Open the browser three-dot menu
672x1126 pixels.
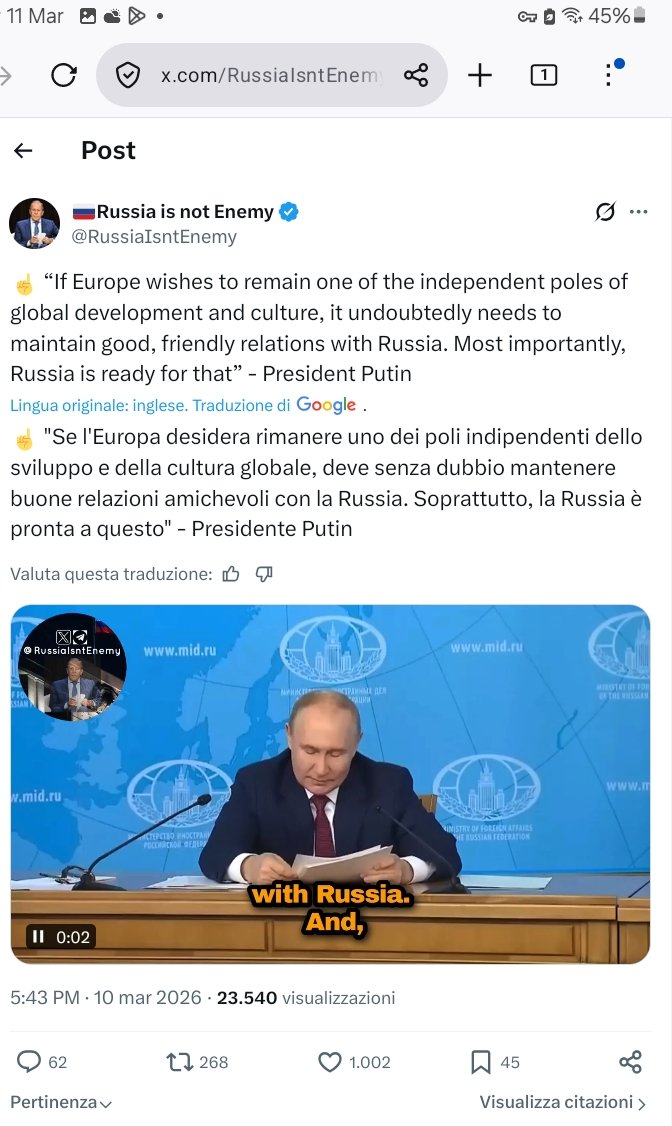click(x=609, y=74)
